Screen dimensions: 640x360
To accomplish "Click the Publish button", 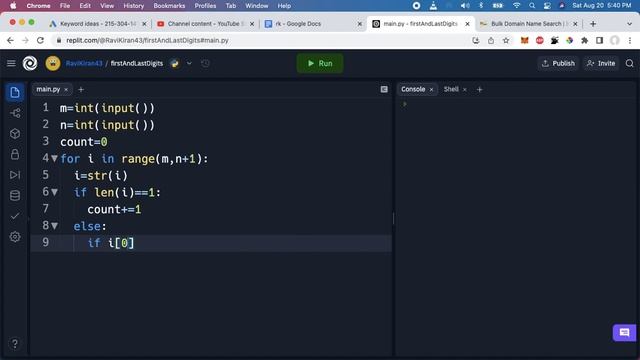I will pyautogui.click(x=558, y=63).
